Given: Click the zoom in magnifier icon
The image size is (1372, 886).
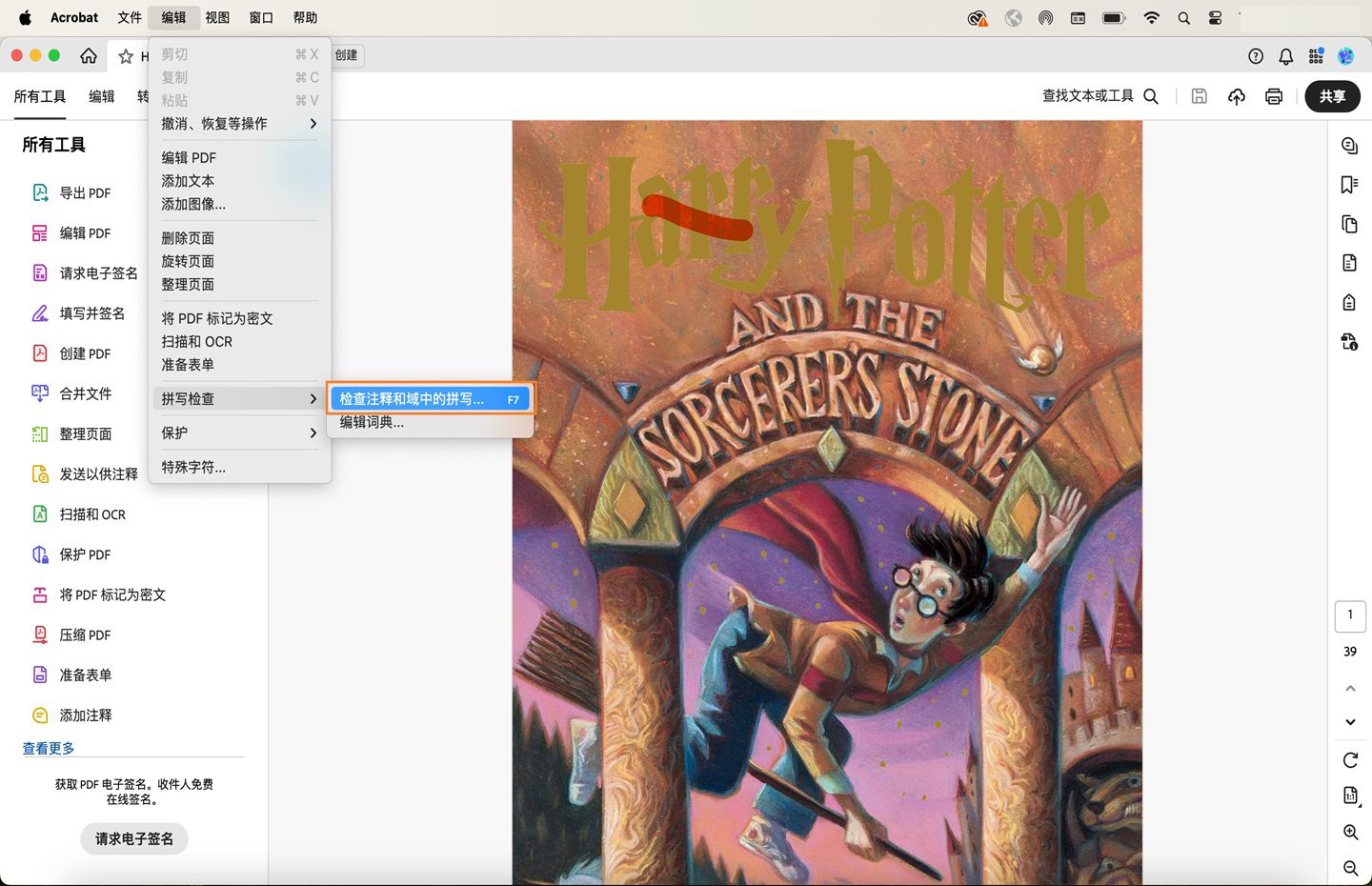Looking at the screenshot, I should click(x=1350, y=832).
